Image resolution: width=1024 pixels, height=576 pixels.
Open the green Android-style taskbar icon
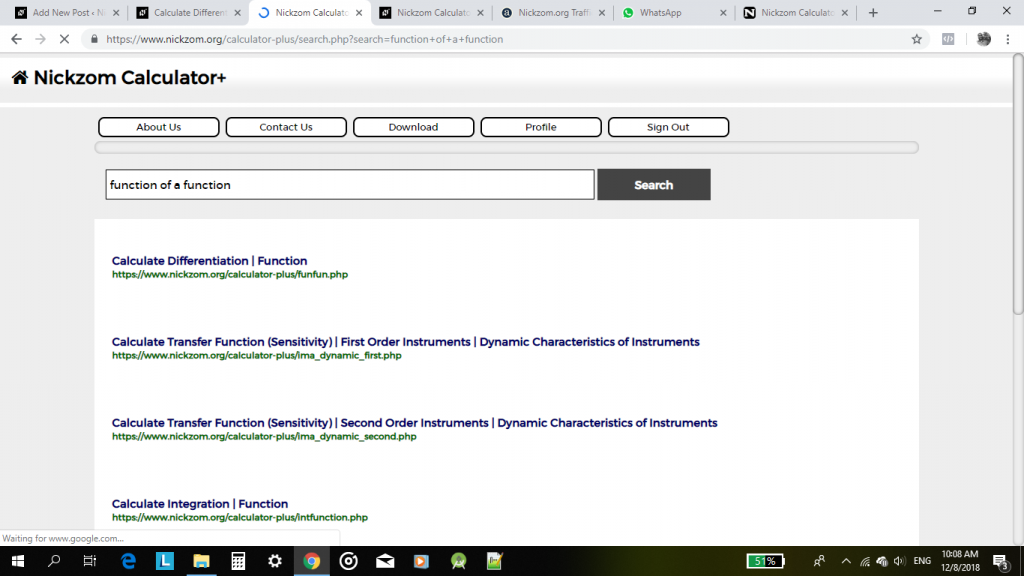coord(458,561)
